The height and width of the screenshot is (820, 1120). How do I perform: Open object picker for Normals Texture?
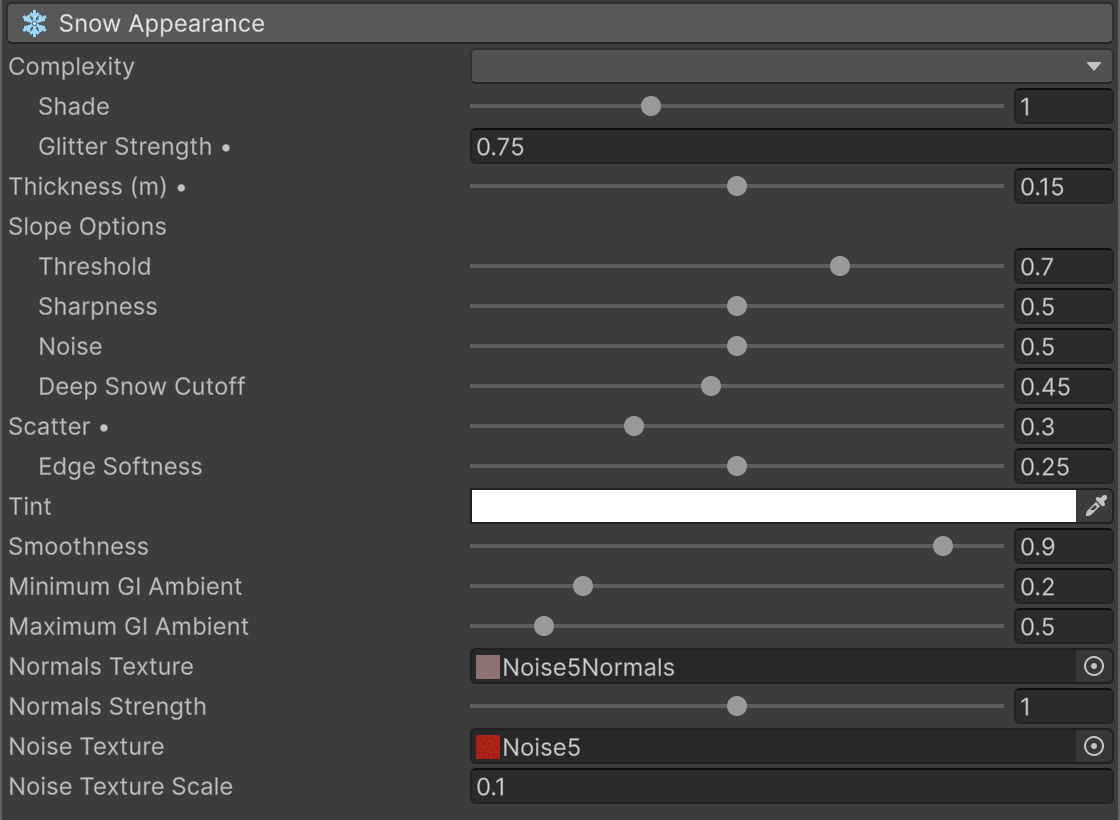1094,666
